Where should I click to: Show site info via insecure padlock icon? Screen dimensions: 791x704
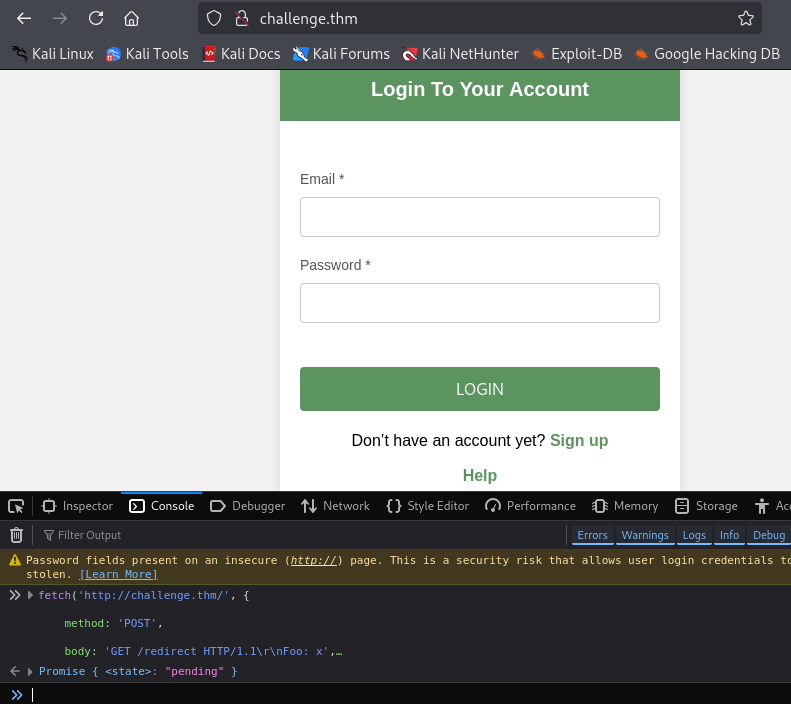[x=242, y=19]
